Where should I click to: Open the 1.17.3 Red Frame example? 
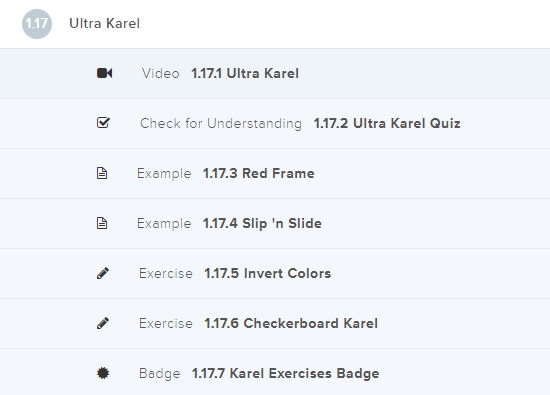coord(259,174)
